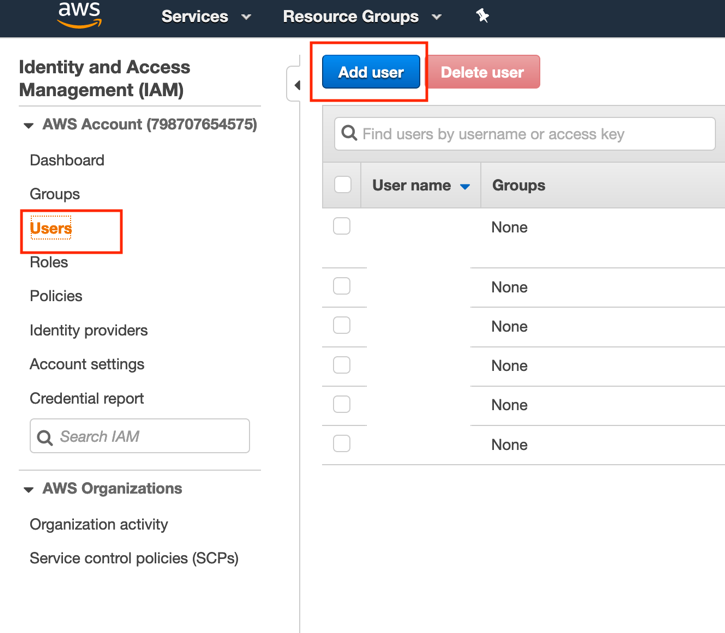Collapse sidebar using the left arrow handle
725x633 pixels.
pyautogui.click(x=297, y=85)
